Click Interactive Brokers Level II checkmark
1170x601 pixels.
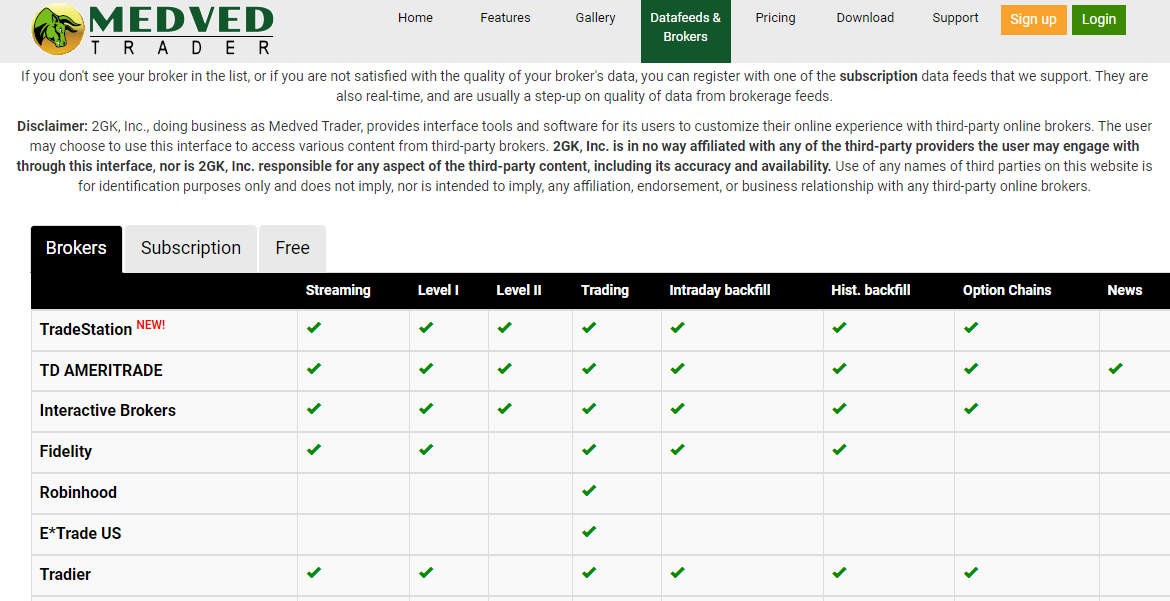pyautogui.click(x=504, y=409)
